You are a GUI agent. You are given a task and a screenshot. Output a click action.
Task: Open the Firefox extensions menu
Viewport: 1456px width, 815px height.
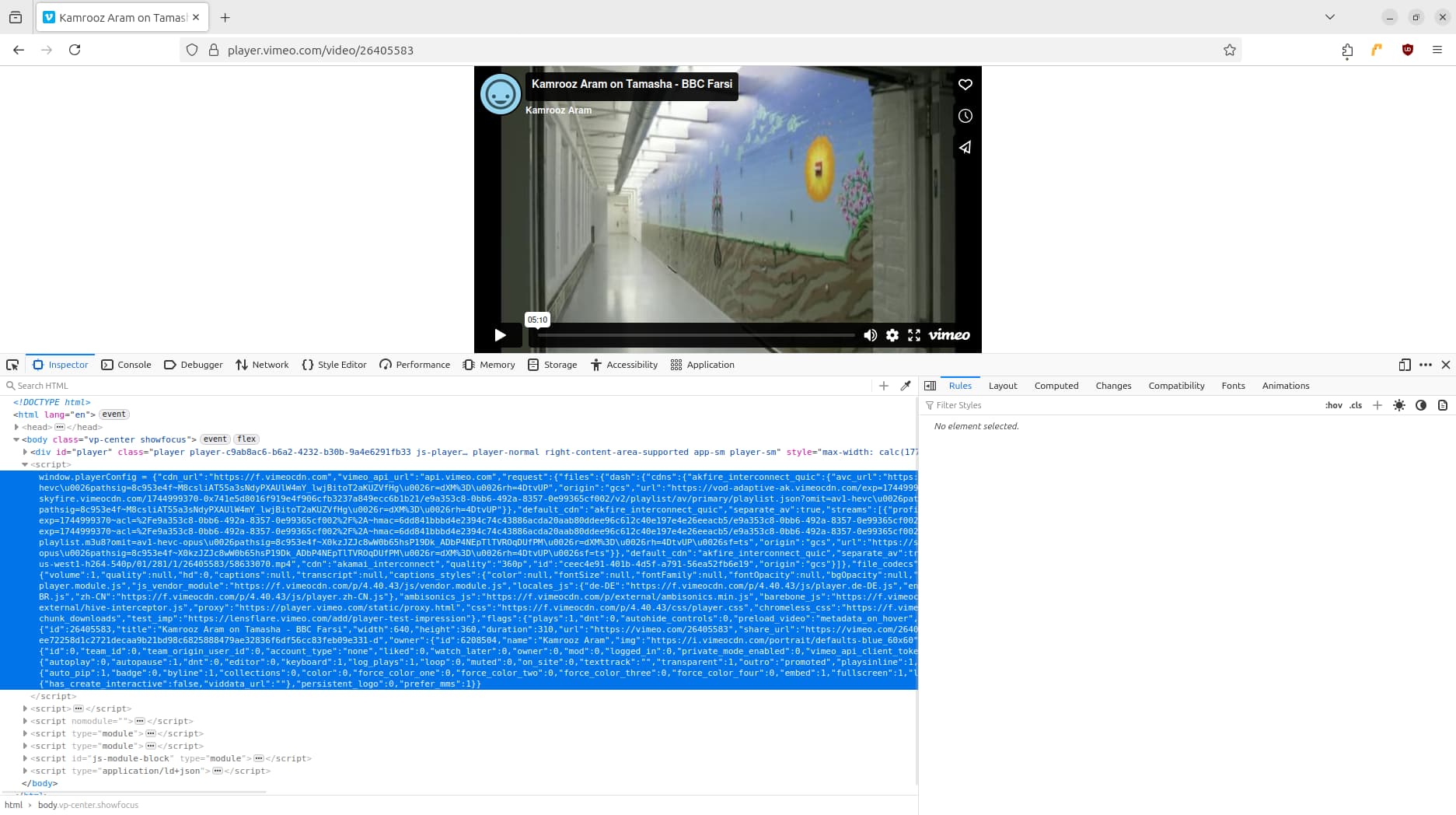(1347, 50)
